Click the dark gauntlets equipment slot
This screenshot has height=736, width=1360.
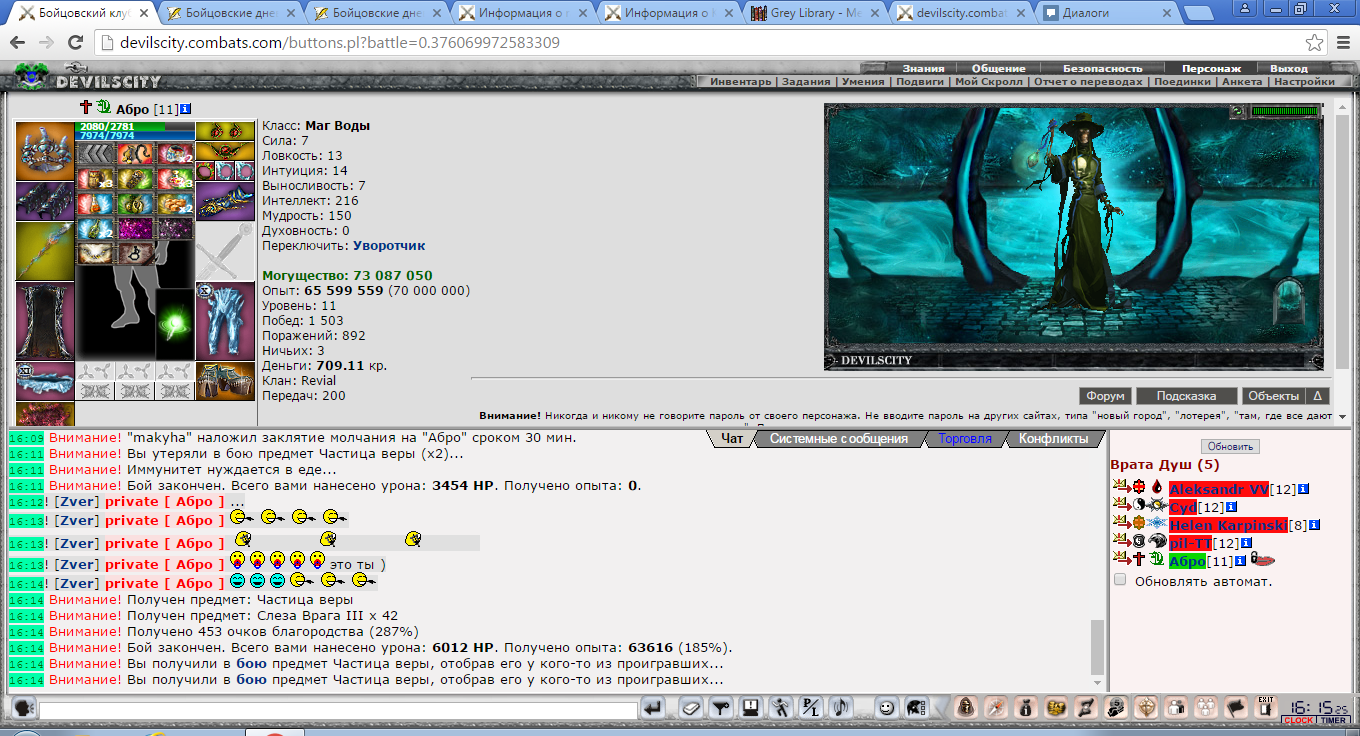45,201
